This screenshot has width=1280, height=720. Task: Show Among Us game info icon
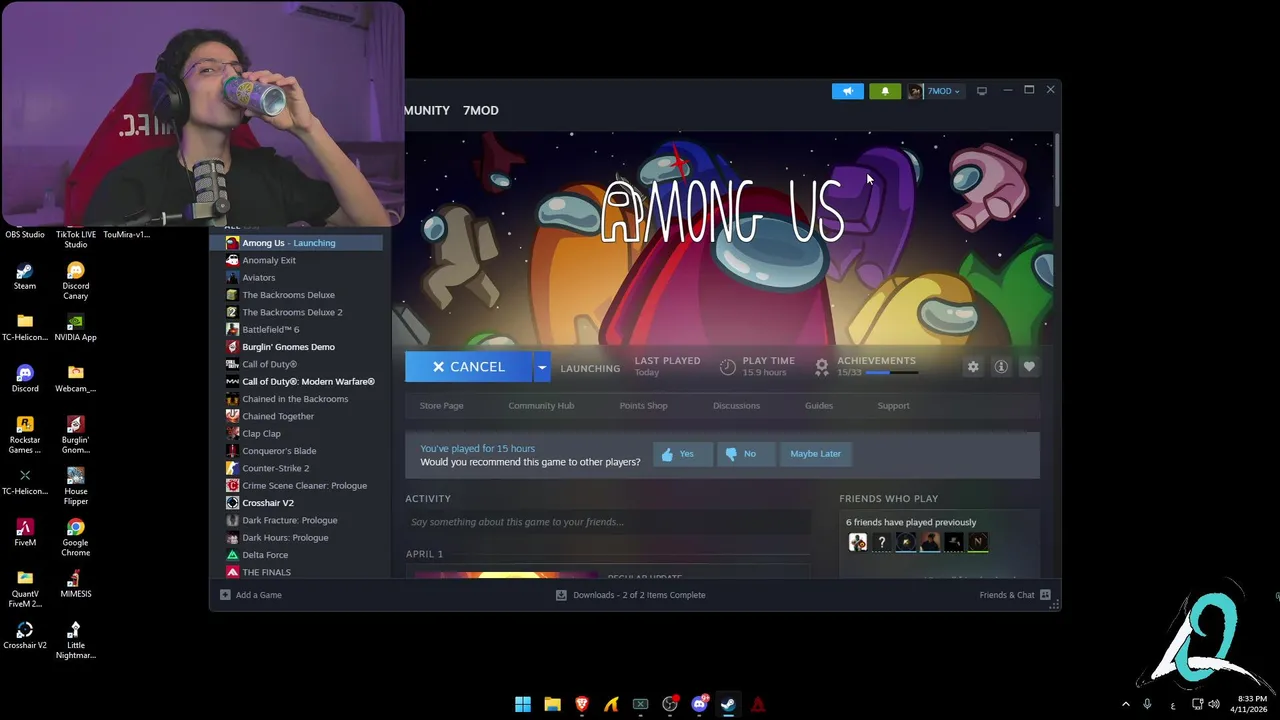1000,367
